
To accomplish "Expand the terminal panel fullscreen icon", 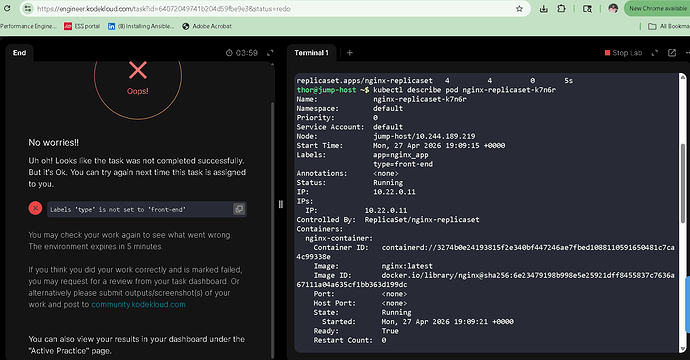I will [655, 53].
